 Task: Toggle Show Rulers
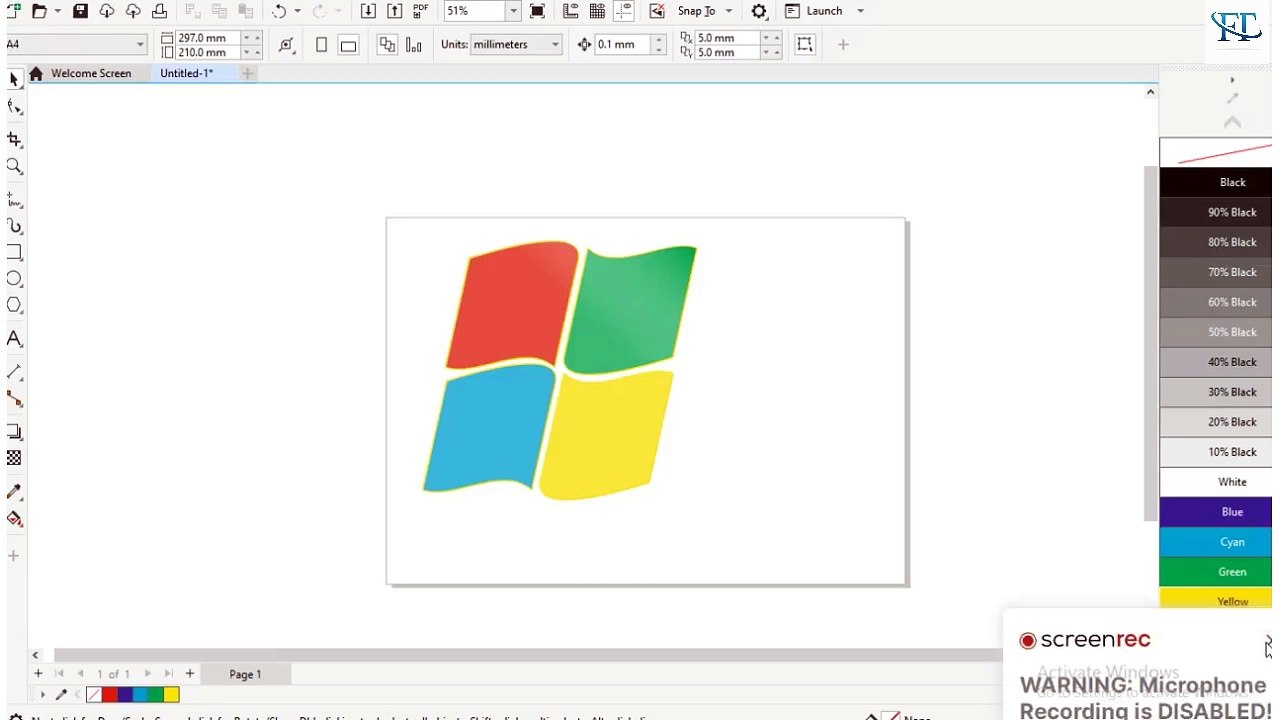[571, 11]
